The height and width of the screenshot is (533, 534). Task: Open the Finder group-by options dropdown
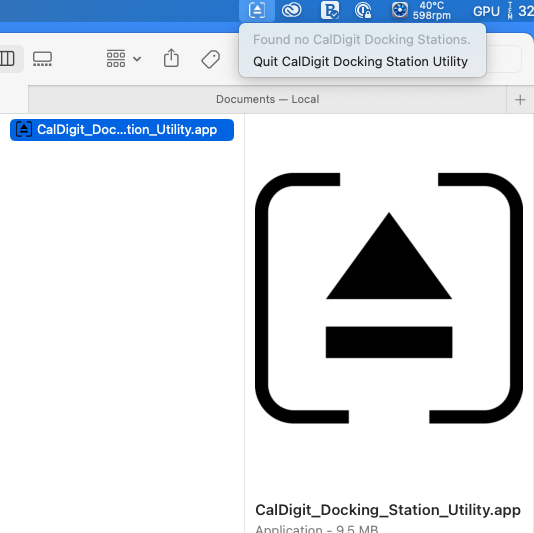click(123, 59)
